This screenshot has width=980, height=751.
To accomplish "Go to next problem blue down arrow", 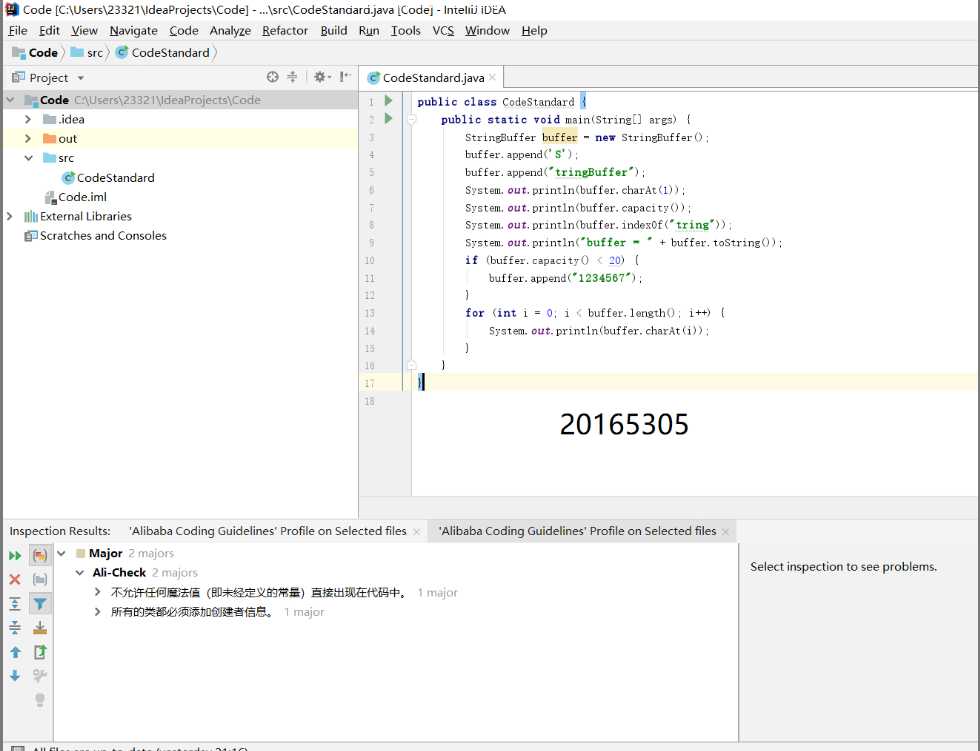I will coord(15,675).
